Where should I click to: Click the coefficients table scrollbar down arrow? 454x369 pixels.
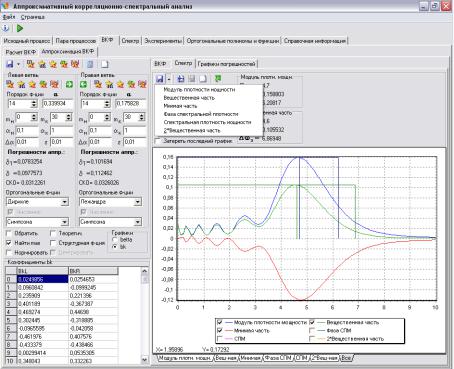point(145,360)
